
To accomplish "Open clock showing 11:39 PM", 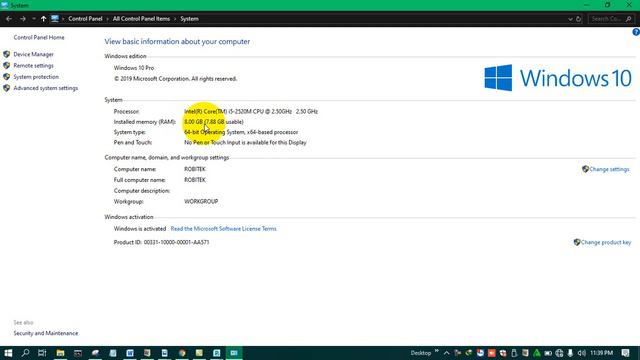I will (x=601, y=353).
